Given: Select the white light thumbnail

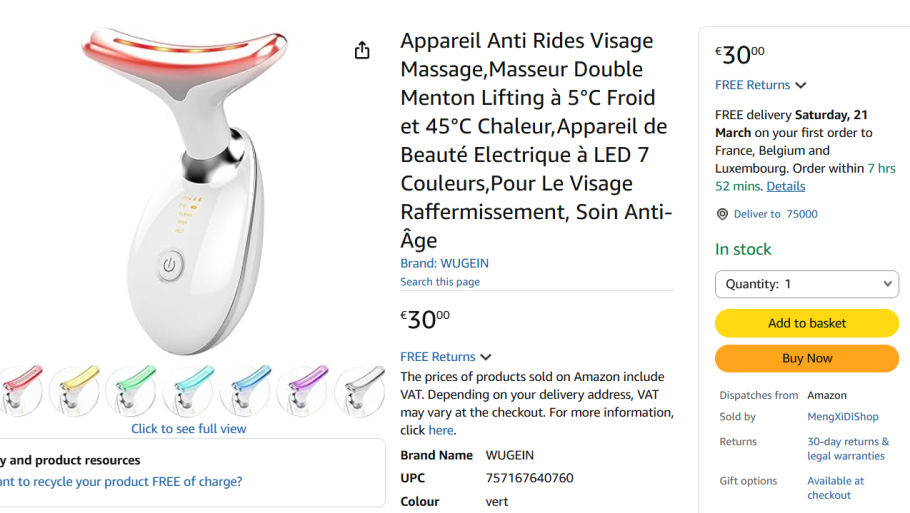Looking at the screenshot, I should click(x=359, y=389).
